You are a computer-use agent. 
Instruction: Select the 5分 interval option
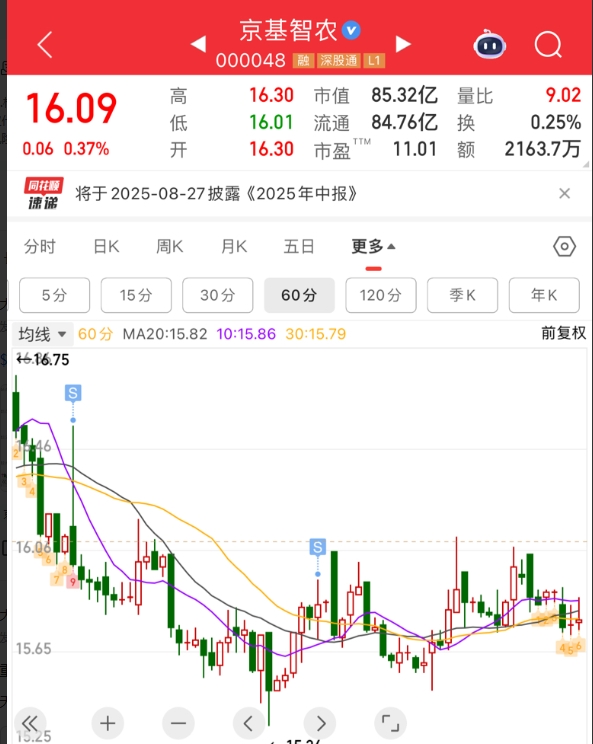coord(55,295)
